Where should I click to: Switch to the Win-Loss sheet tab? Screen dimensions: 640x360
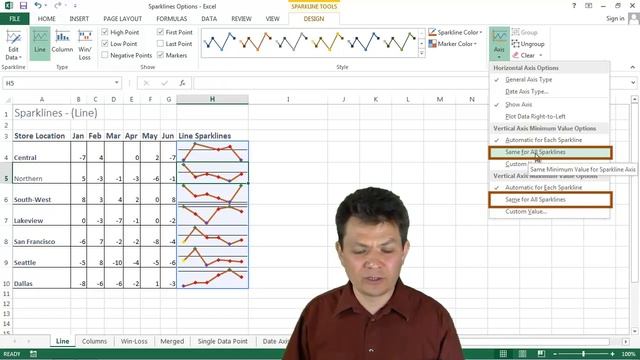coord(134,341)
